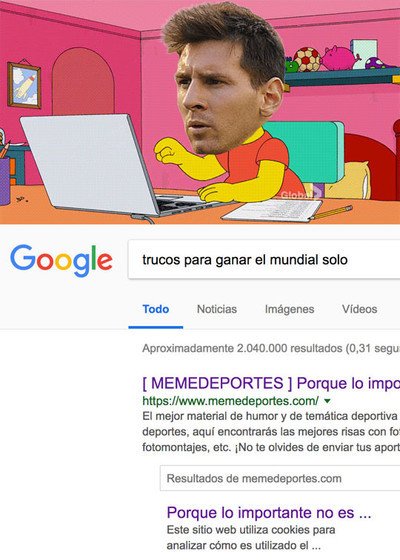Click the https://www.memedeportes.com/ URL
The image size is (400, 560).
tap(230, 401)
